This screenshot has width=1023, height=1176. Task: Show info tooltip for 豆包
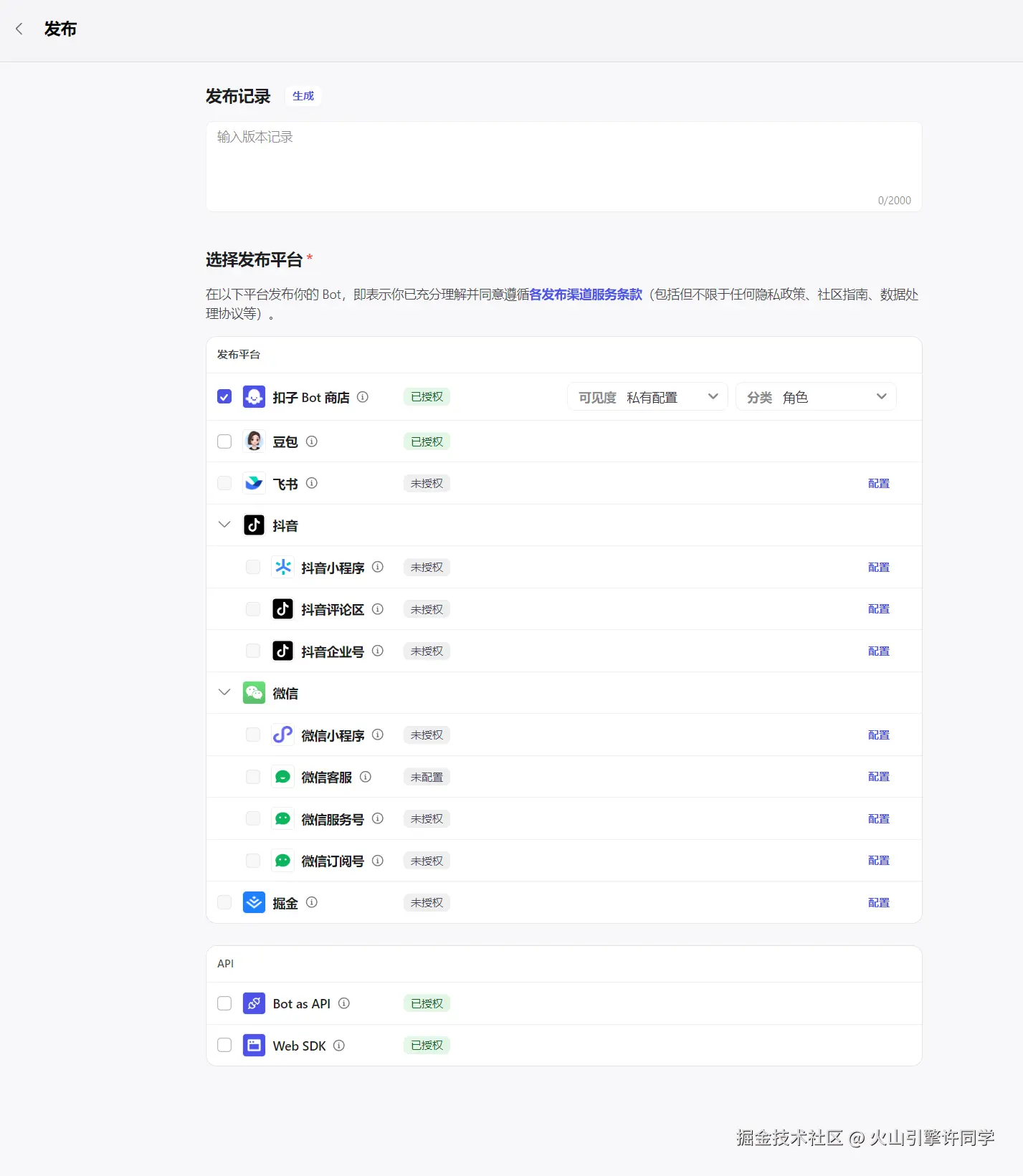pos(312,441)
